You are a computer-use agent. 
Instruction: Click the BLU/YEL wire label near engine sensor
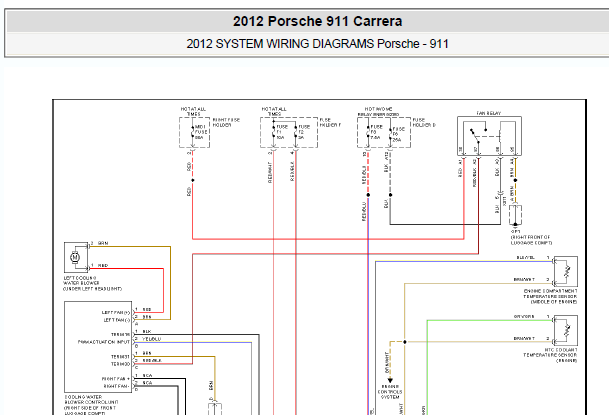(525, 257)
